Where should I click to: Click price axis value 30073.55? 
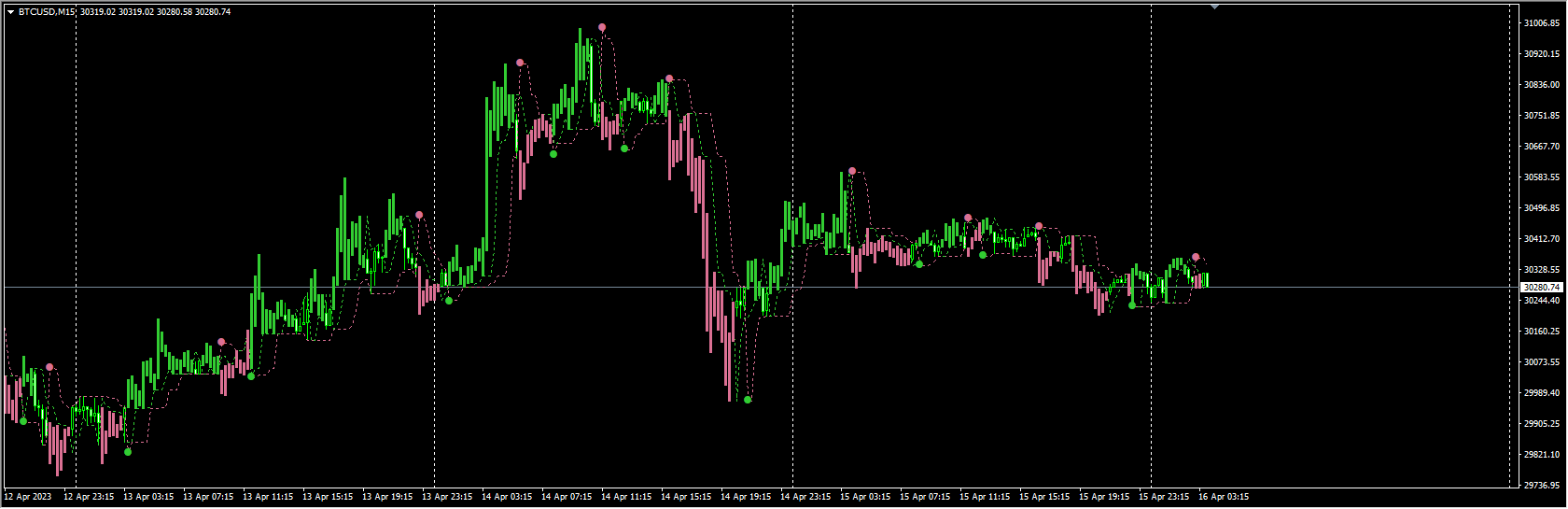click(1542, 361)
